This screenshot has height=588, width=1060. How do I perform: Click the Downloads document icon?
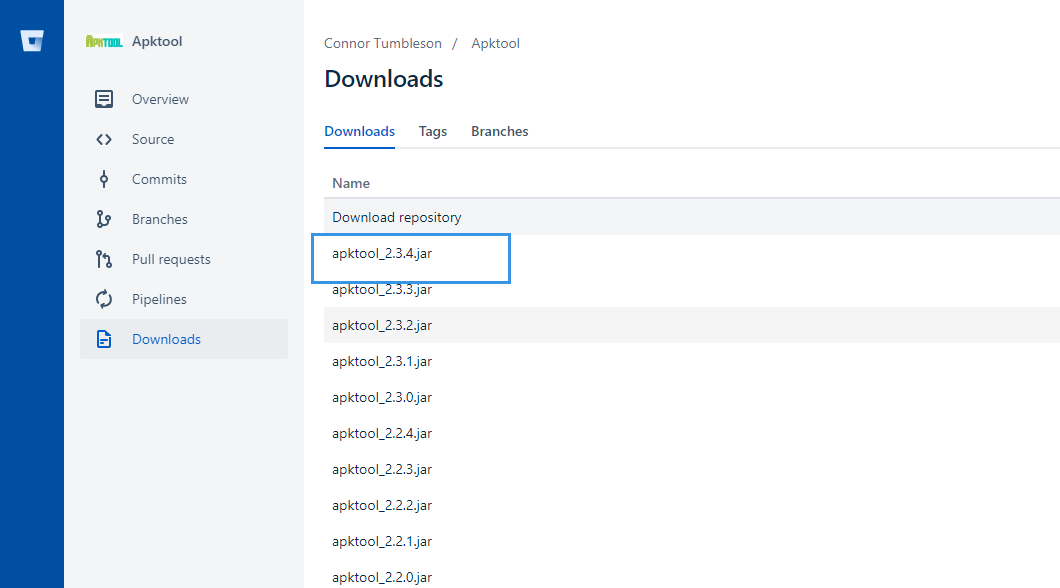[103, 339]
